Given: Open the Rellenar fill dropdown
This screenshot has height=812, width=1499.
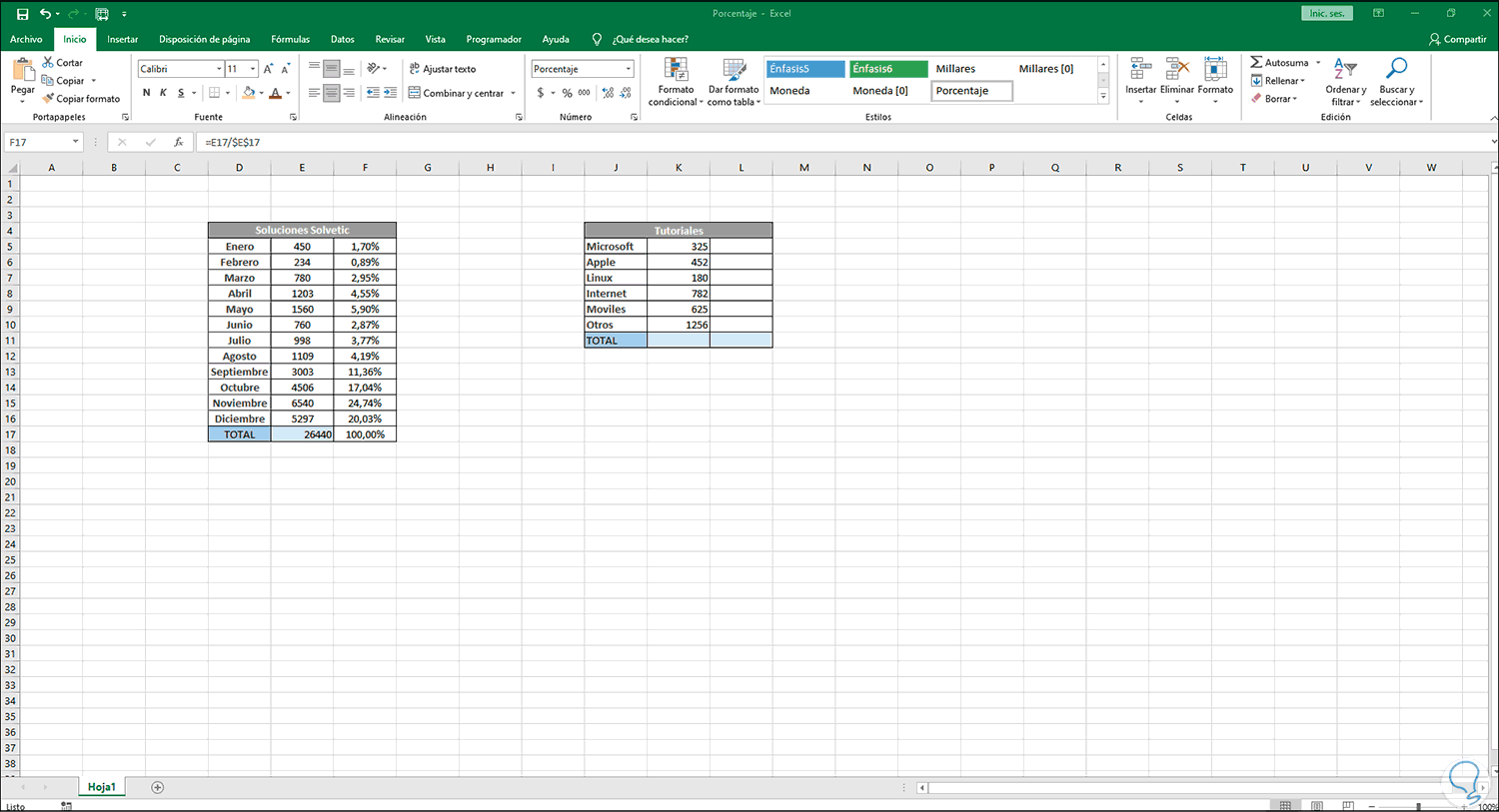Looking at the screenshot, I should click(1278, 81).
